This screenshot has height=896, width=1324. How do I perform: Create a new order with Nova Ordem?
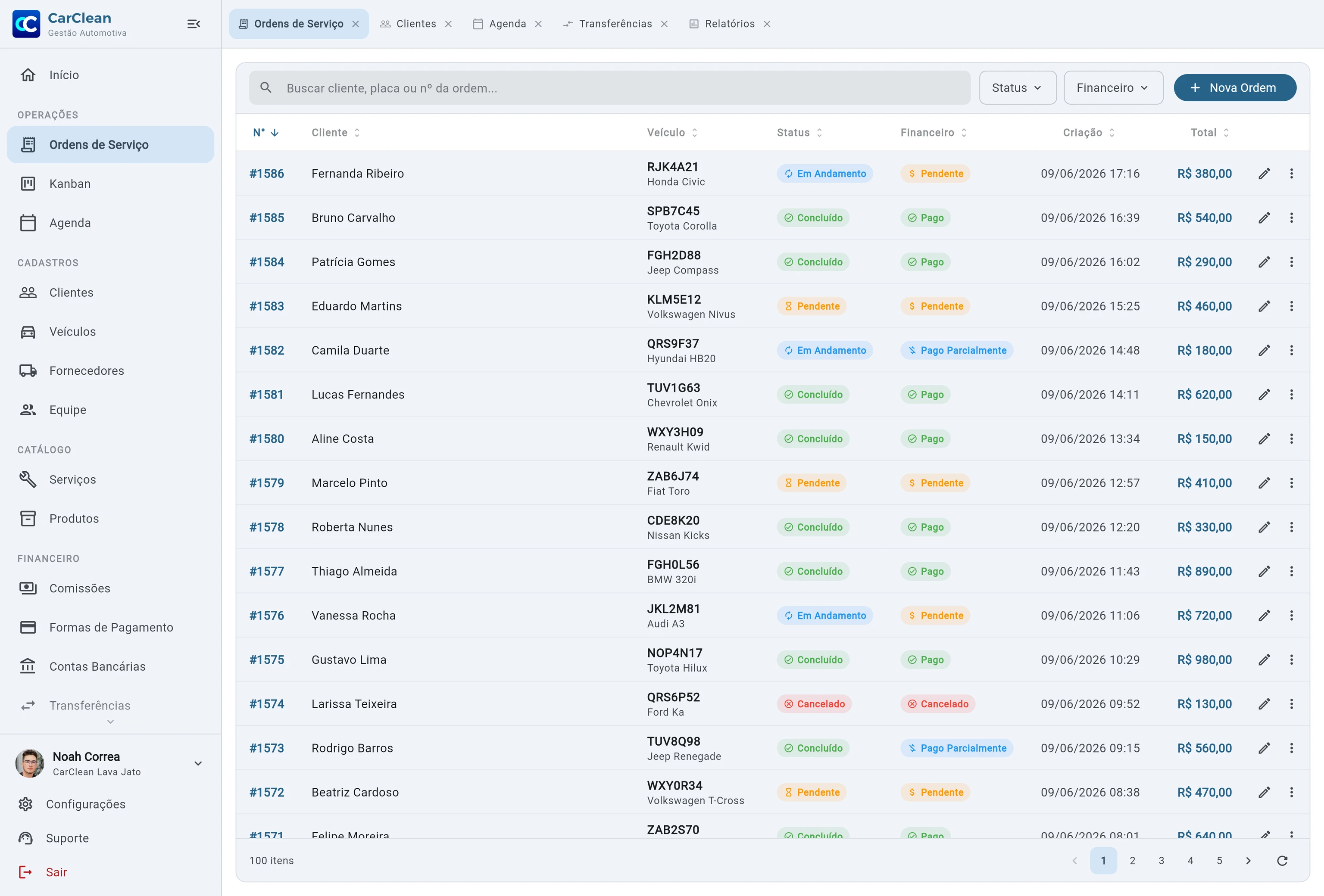click(x=1234, y=88)
